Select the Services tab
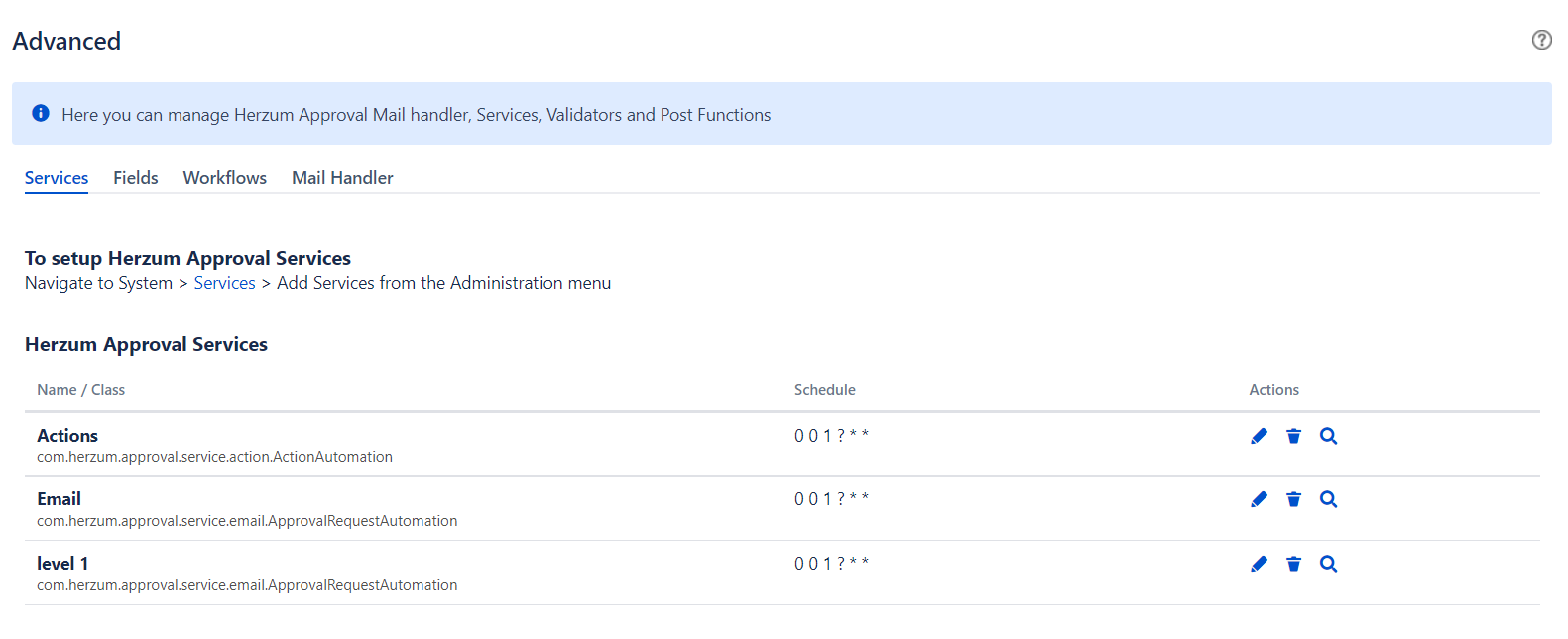The width and height of the screenshot is (1568, 639). (57, 178)
